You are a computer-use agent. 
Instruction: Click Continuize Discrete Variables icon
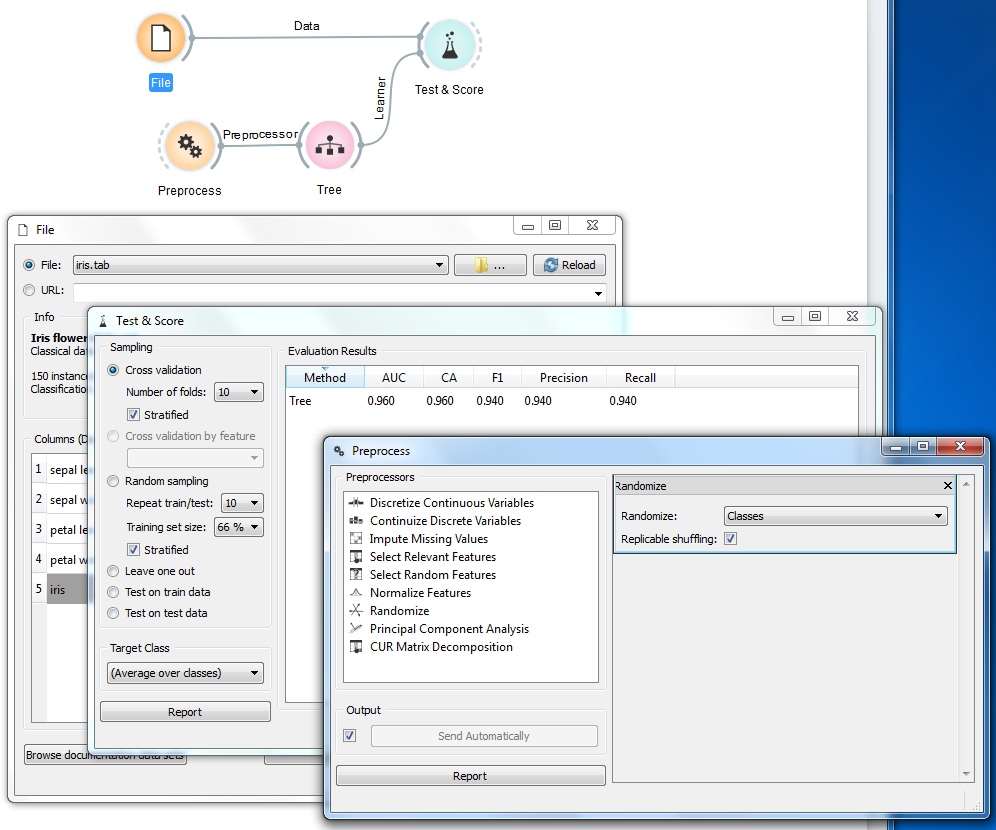pos(356,521)
